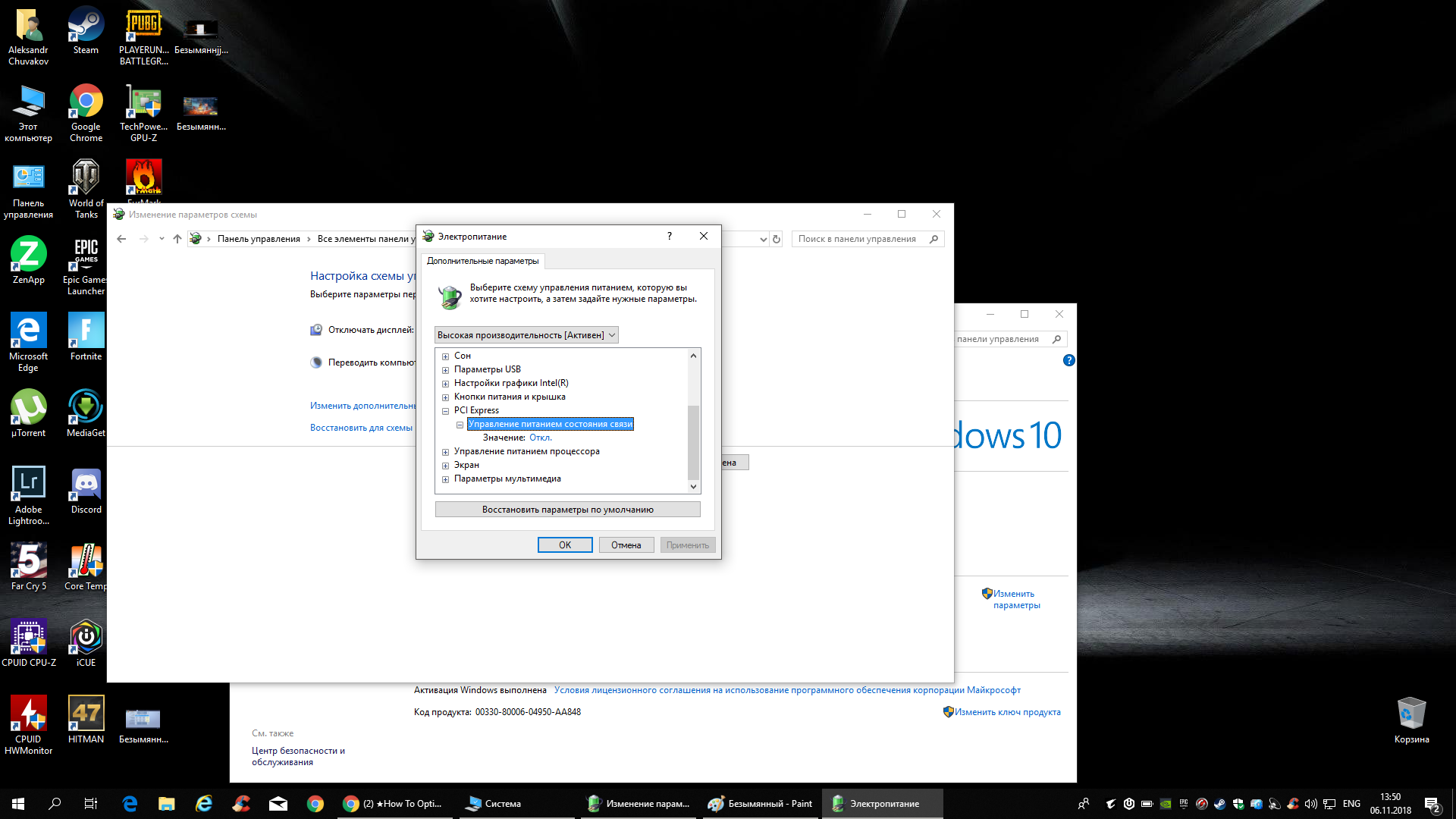The image size is (1456, 819).
Task: Expand Управление питанием процессора node
Action: [x=446, y=452]
